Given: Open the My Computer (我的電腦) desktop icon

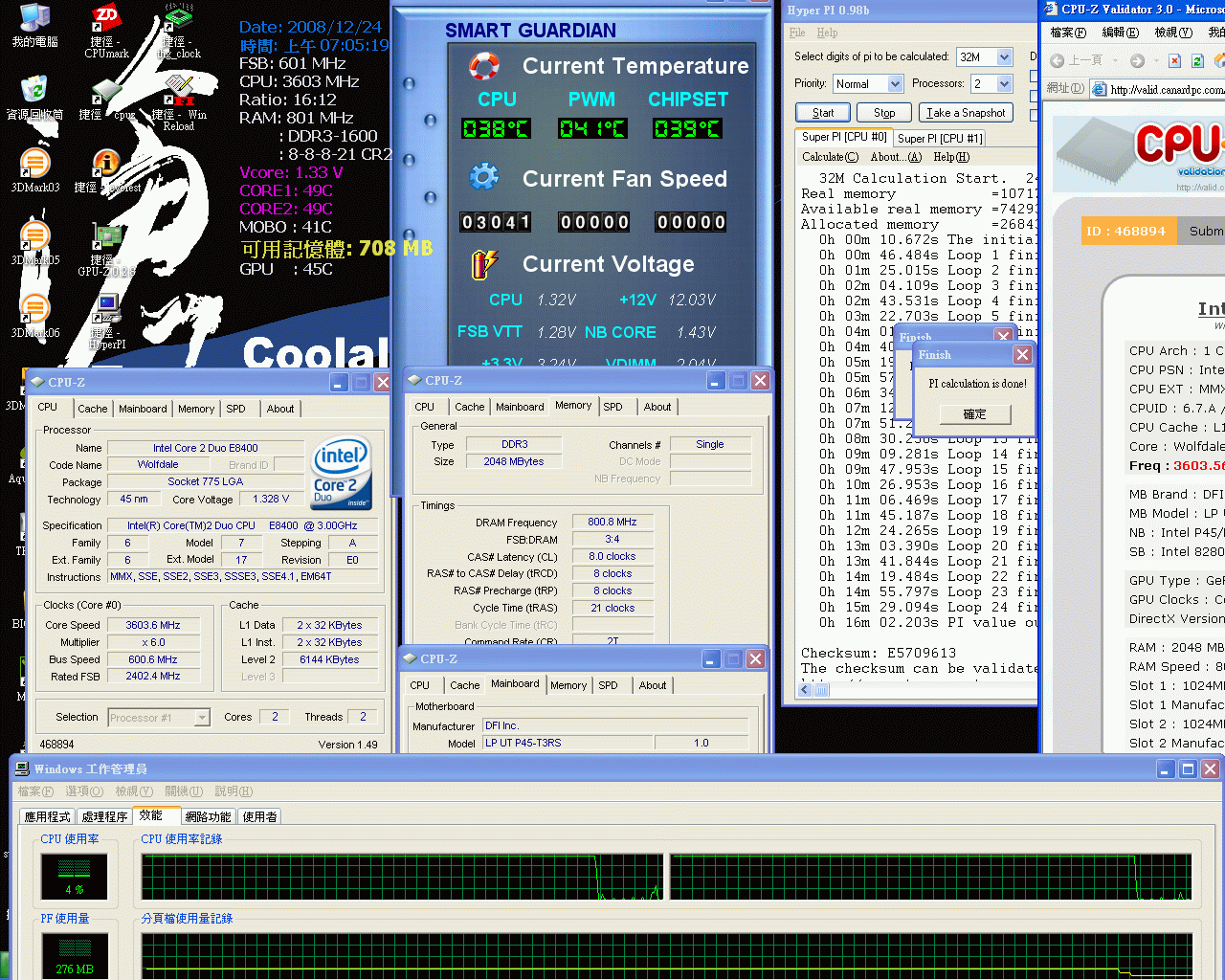Looking at the screenshot, I should point(34,18).
